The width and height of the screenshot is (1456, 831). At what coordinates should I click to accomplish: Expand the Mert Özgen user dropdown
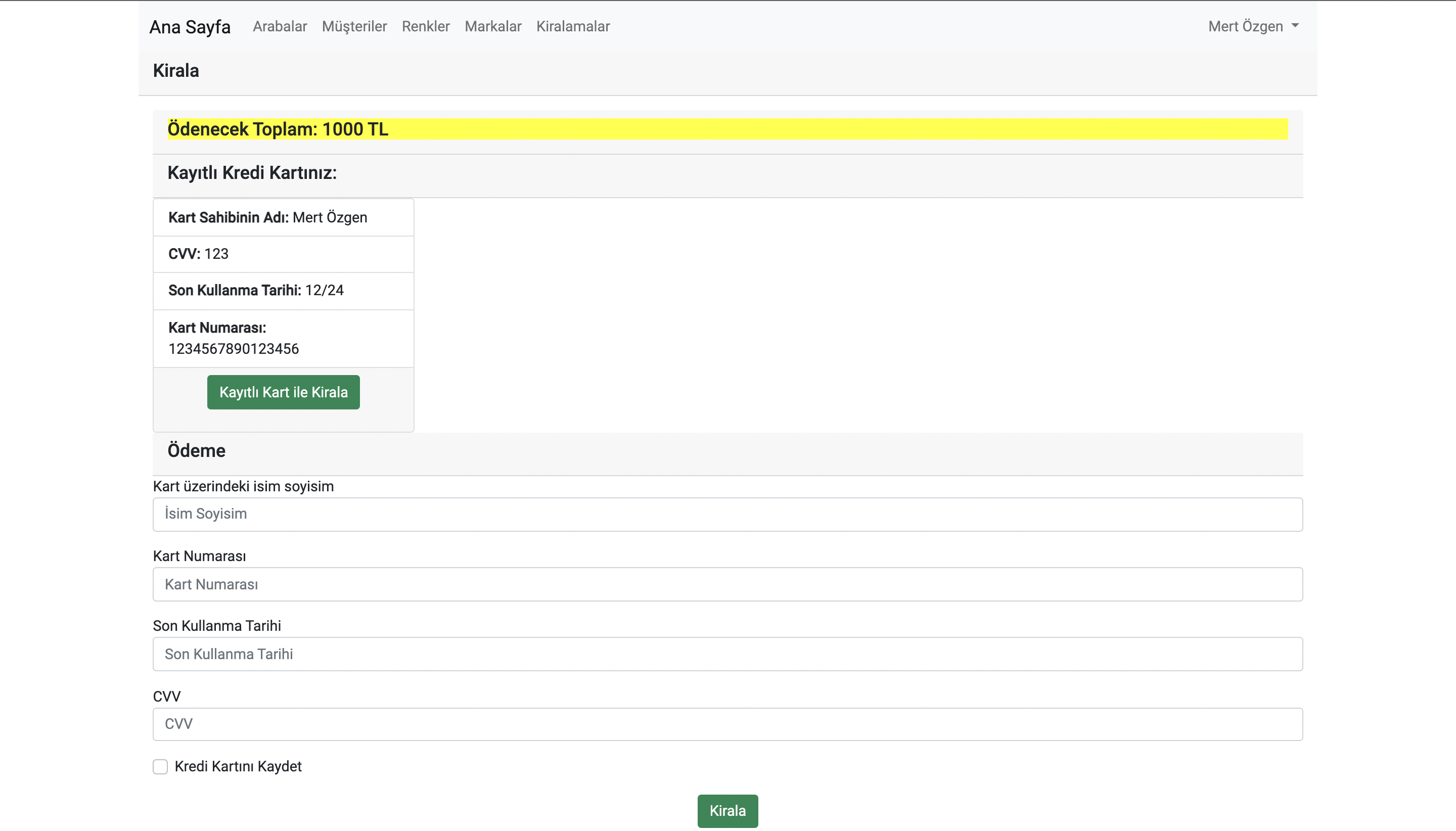[1253, 26]
